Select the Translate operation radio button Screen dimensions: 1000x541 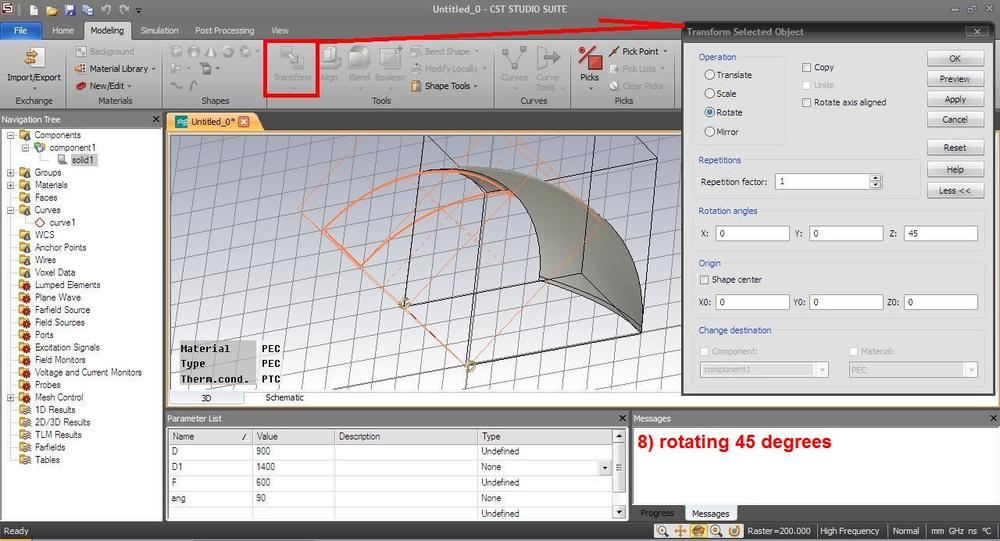(x=709, y=75)
